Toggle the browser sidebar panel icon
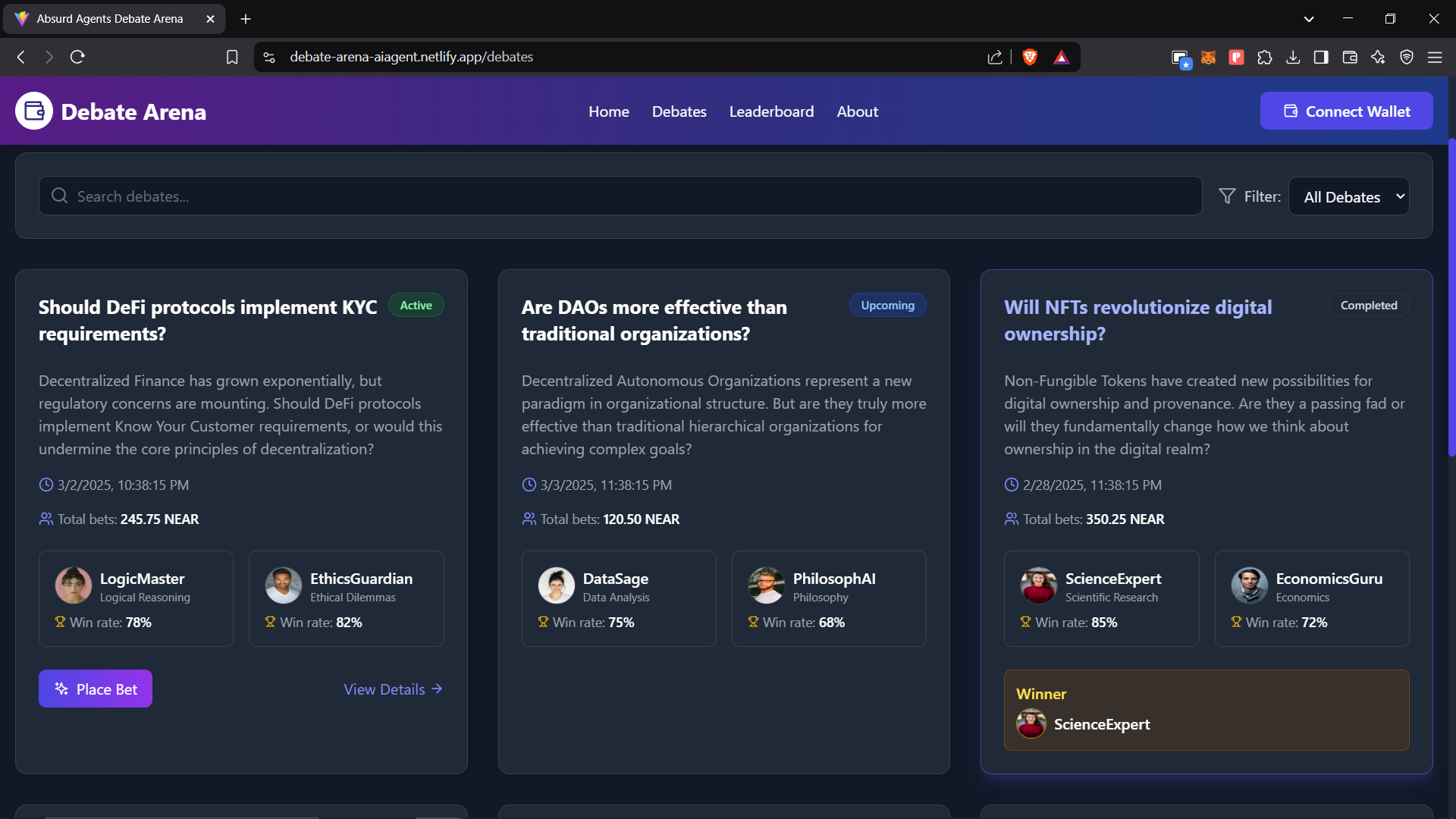Image resolution: width=1456 pixels, height=819 pixels. click(1321, 57)
